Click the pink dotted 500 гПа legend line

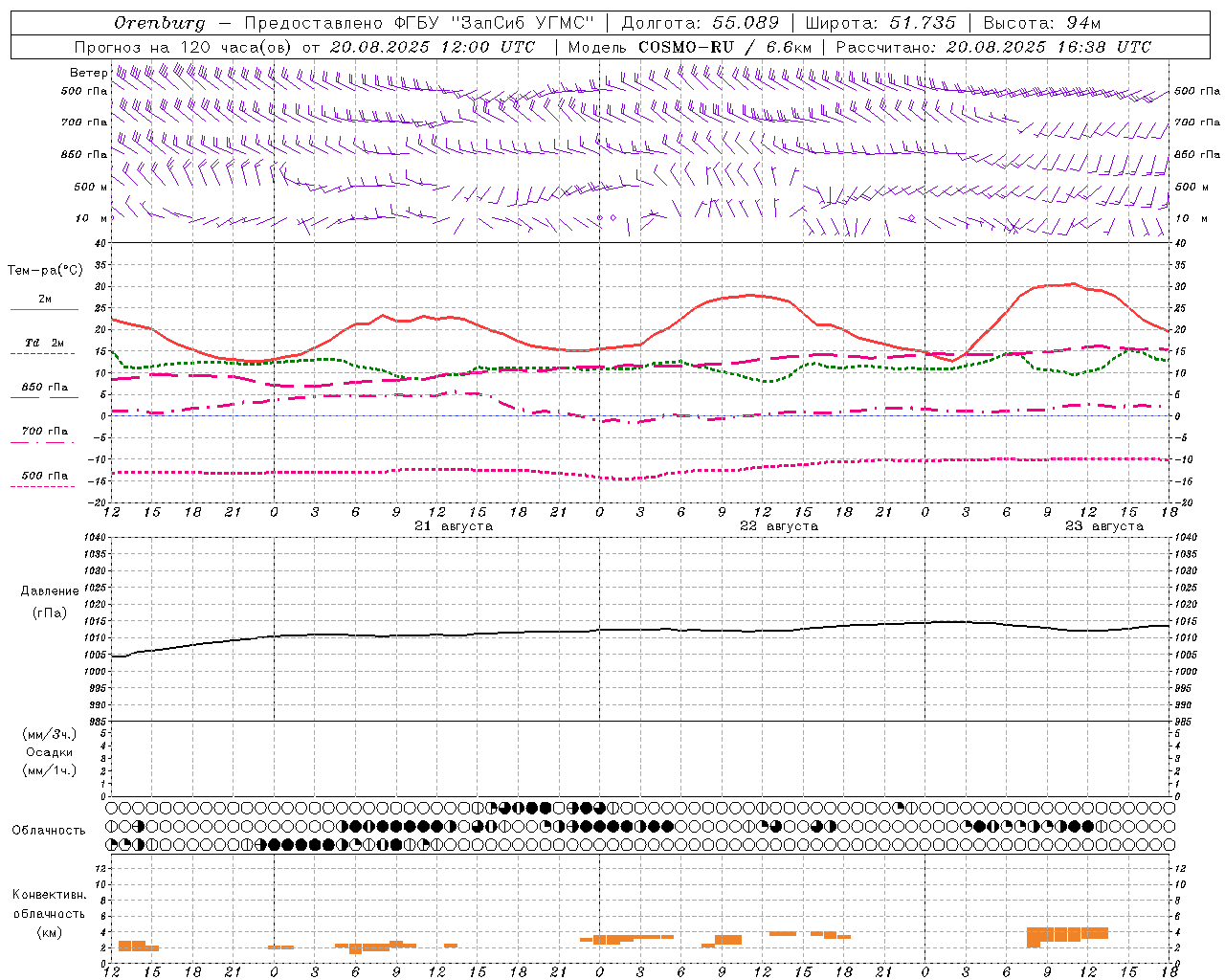(42, 486)
